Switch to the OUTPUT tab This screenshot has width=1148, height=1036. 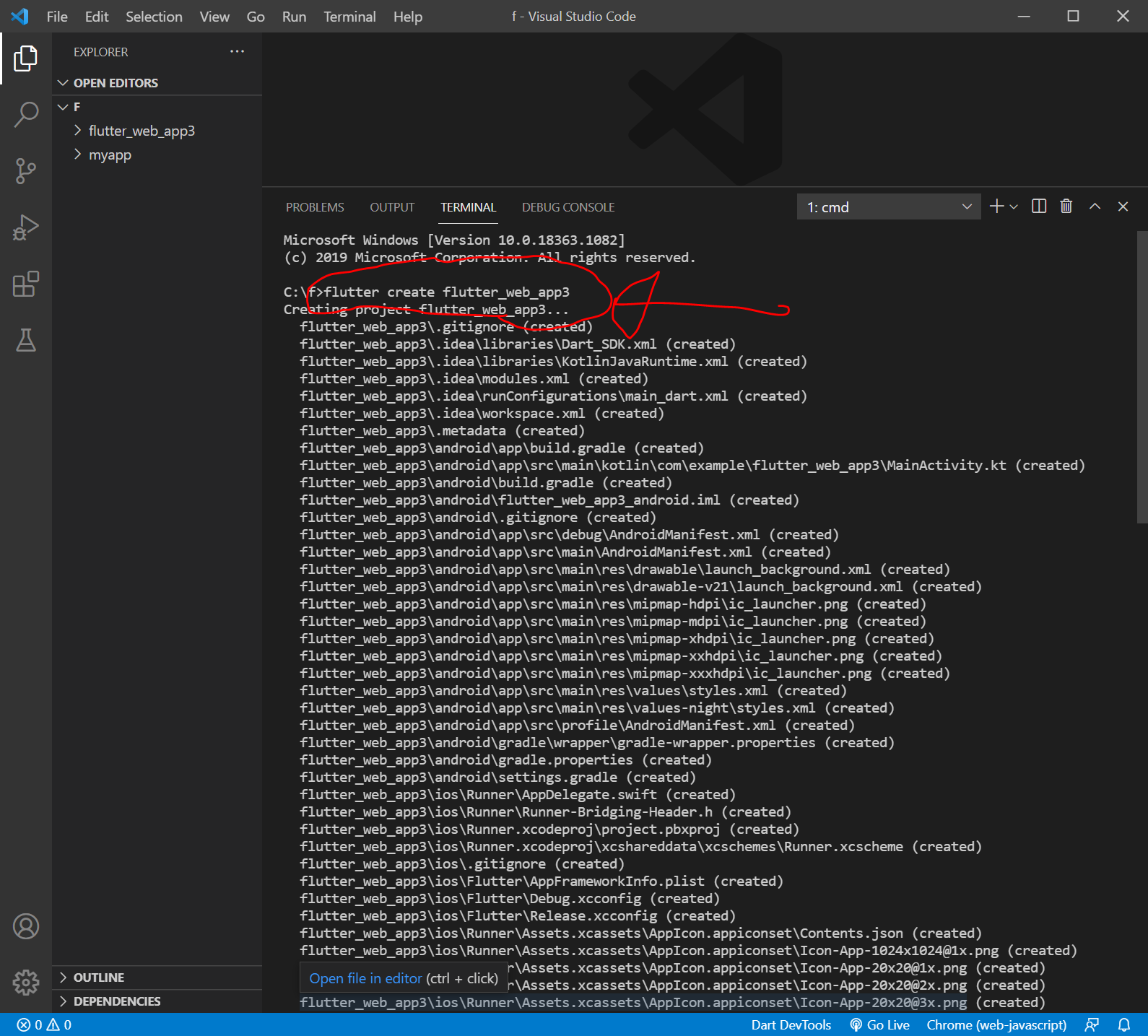[x=392, y=207]
